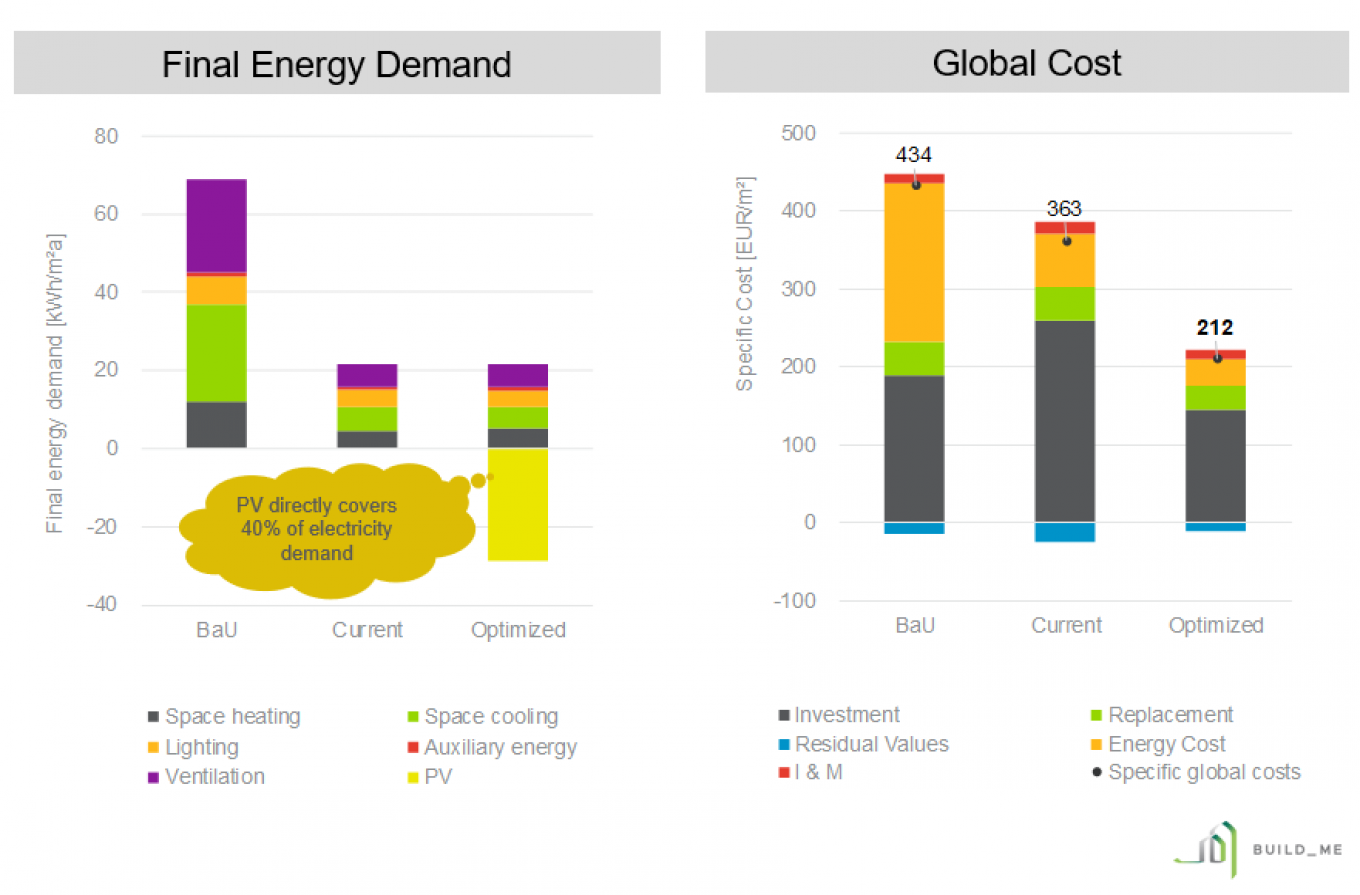Click the Energy Cost legend swatch

(x=1097, y=744)
